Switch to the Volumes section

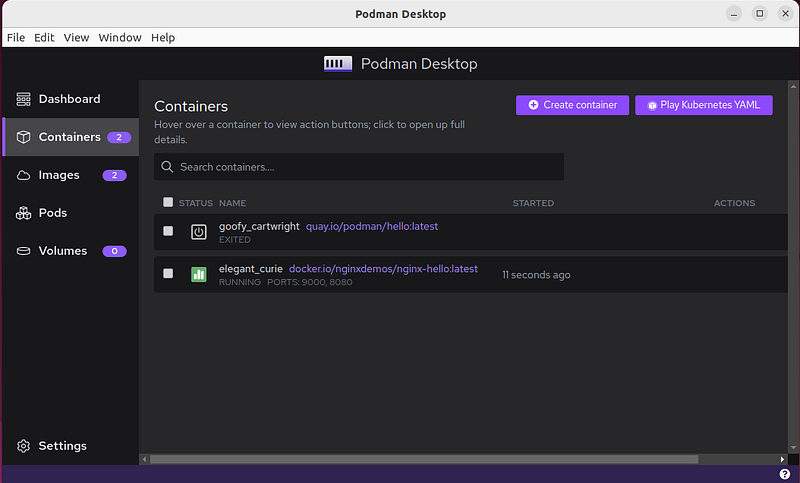pyautogui.click(x=71, y=251)
